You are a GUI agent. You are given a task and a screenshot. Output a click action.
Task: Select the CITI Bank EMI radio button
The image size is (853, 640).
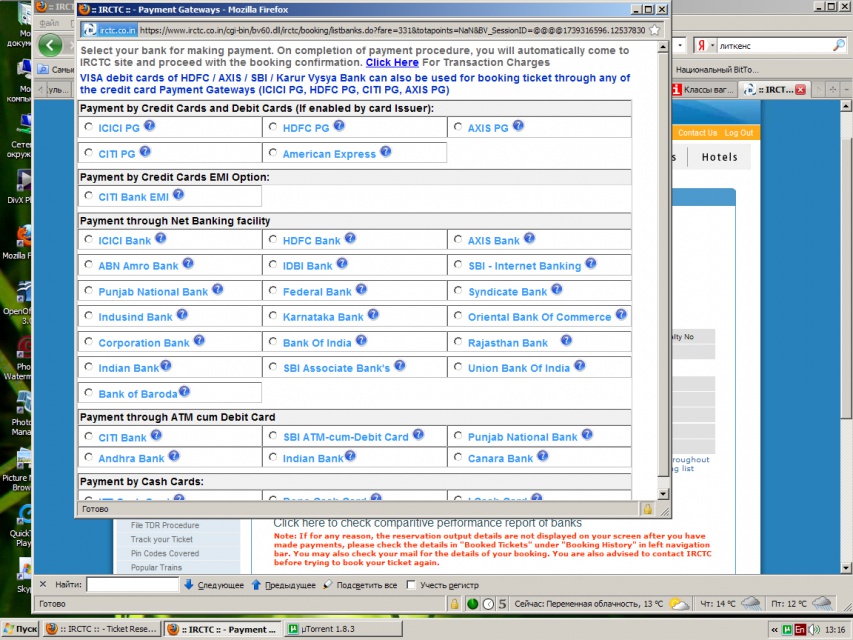point(90,196)
